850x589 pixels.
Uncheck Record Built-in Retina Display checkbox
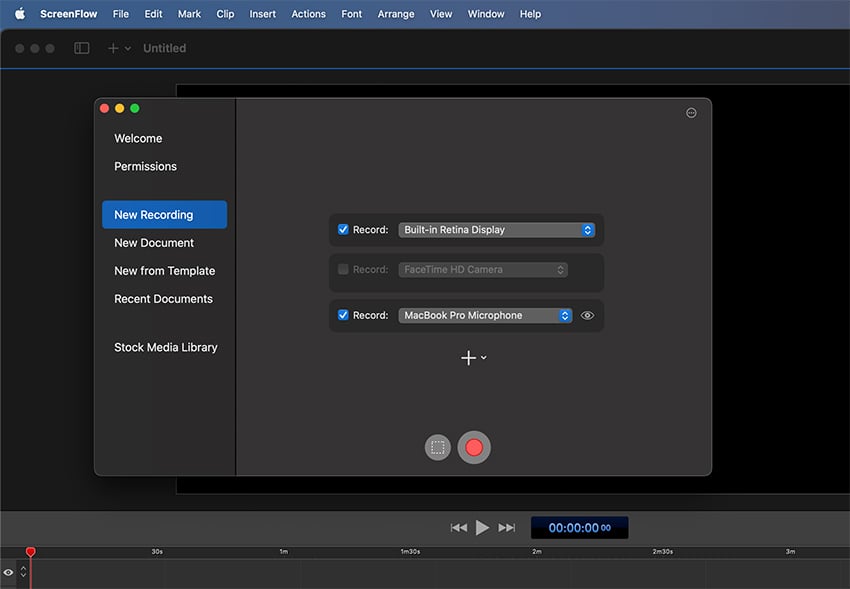343,229
